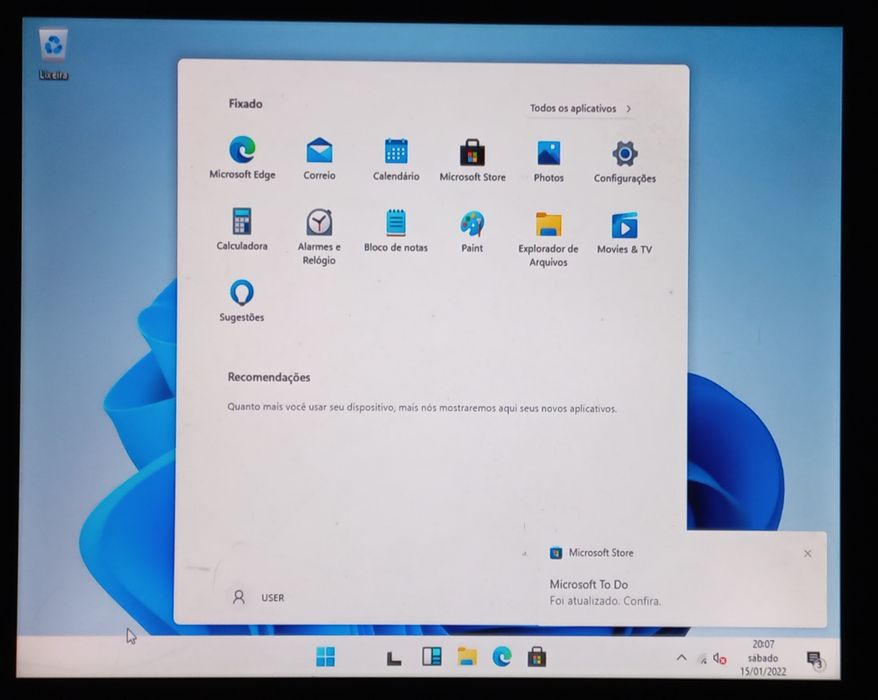Open Microsoft Store pinned tile
The image size is (878, 700).
[x=472, y=160]
